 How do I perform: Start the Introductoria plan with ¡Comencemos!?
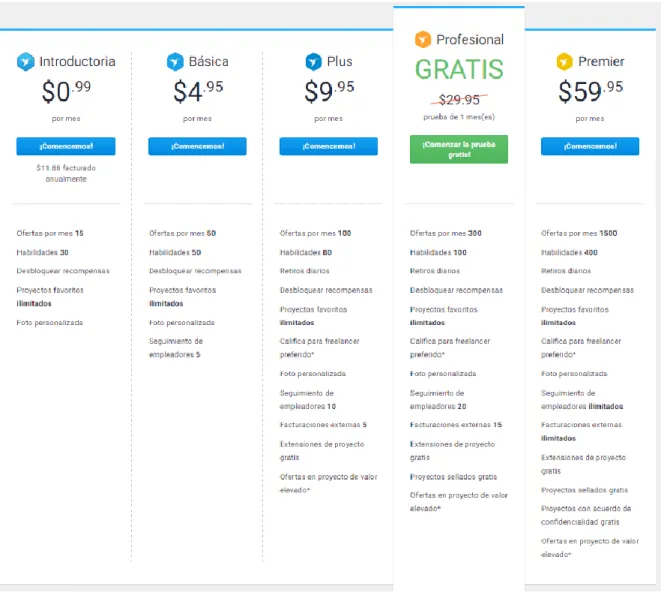(x=66, y=146)
